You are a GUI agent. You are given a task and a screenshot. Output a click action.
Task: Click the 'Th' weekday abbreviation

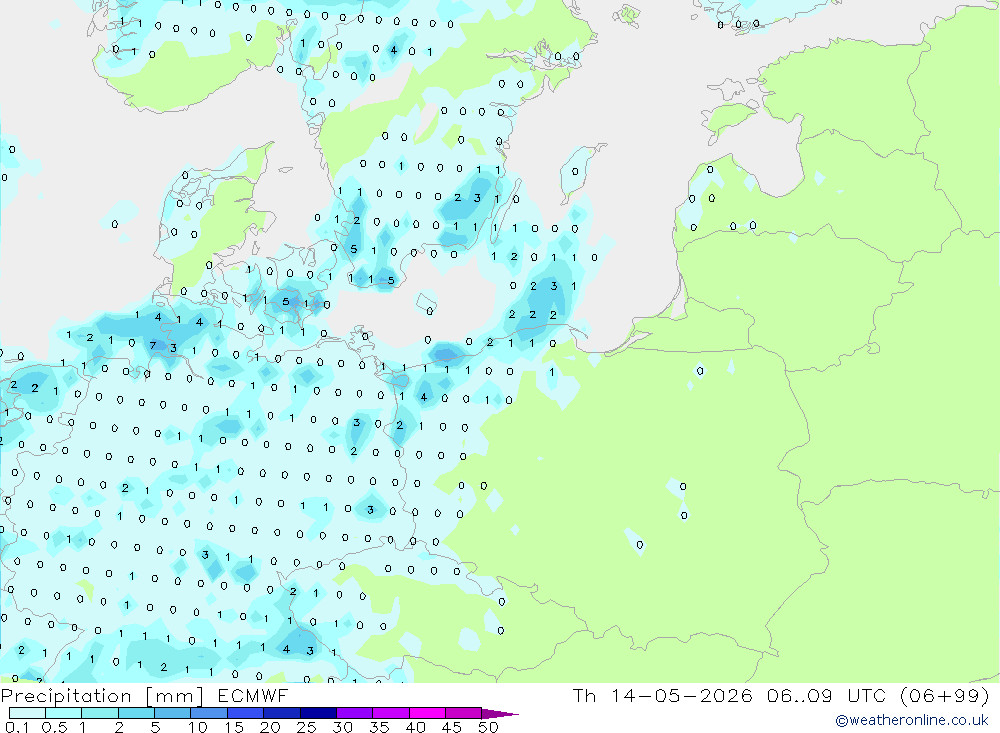tap(584, 695)
